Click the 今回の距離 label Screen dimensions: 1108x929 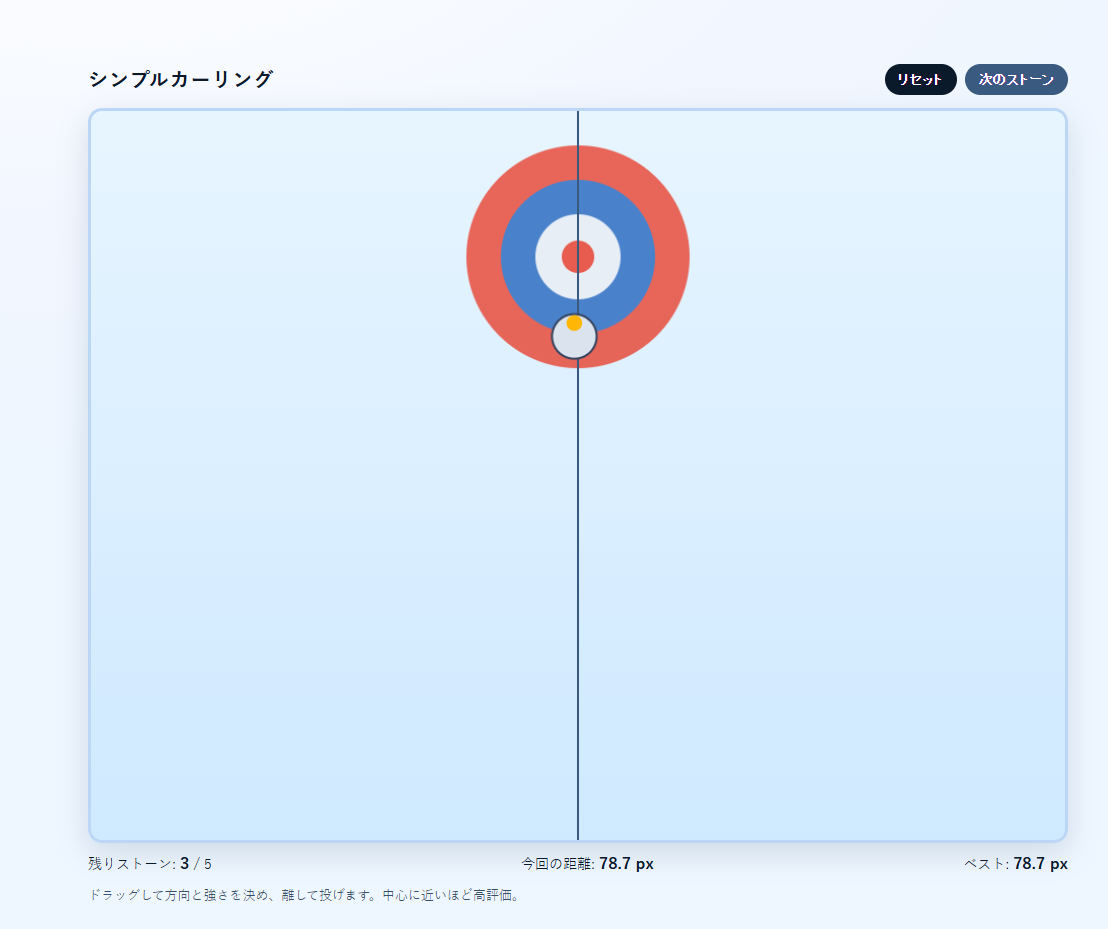tap(558, 864)
